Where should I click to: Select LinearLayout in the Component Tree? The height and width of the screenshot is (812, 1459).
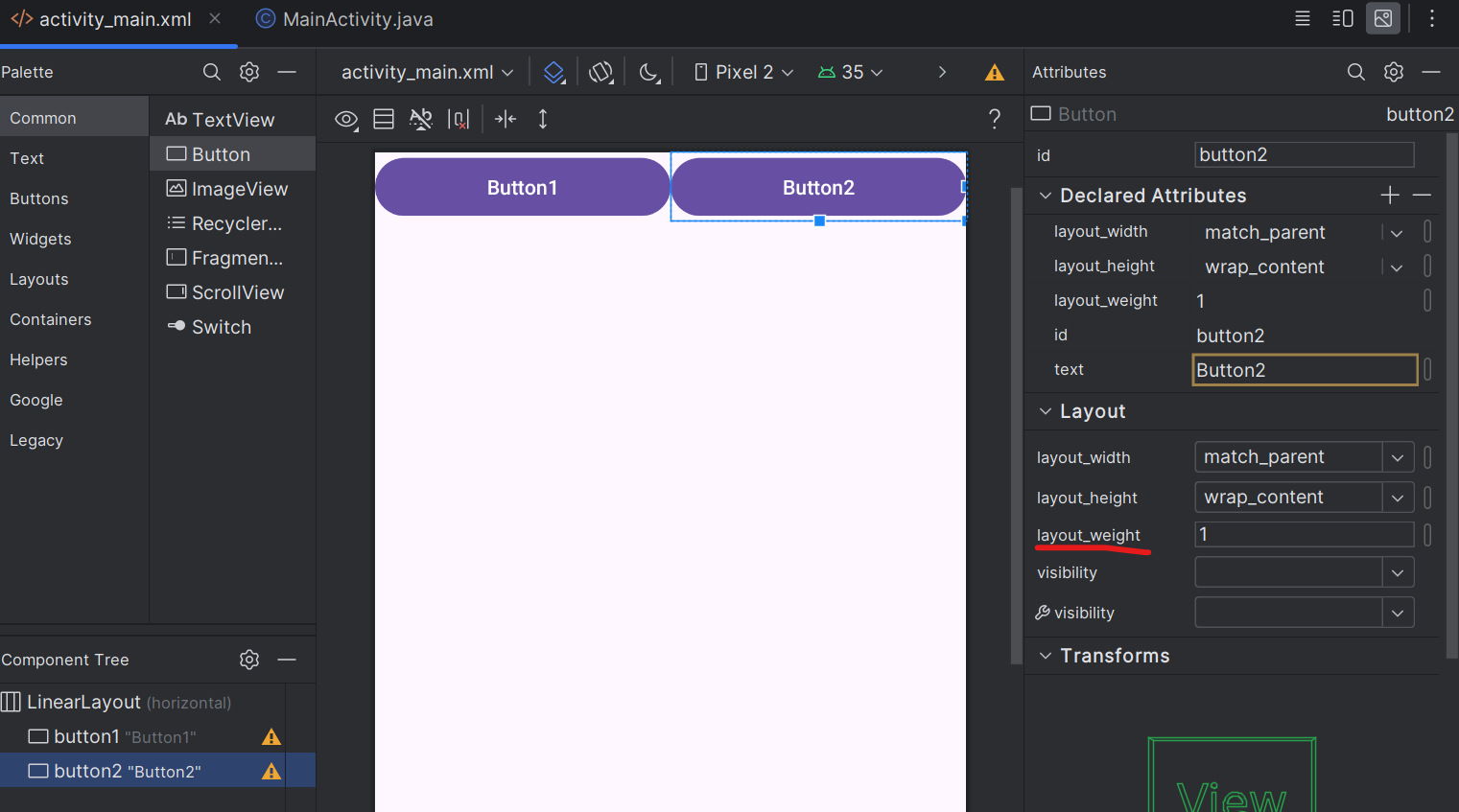tap(143, 702)
